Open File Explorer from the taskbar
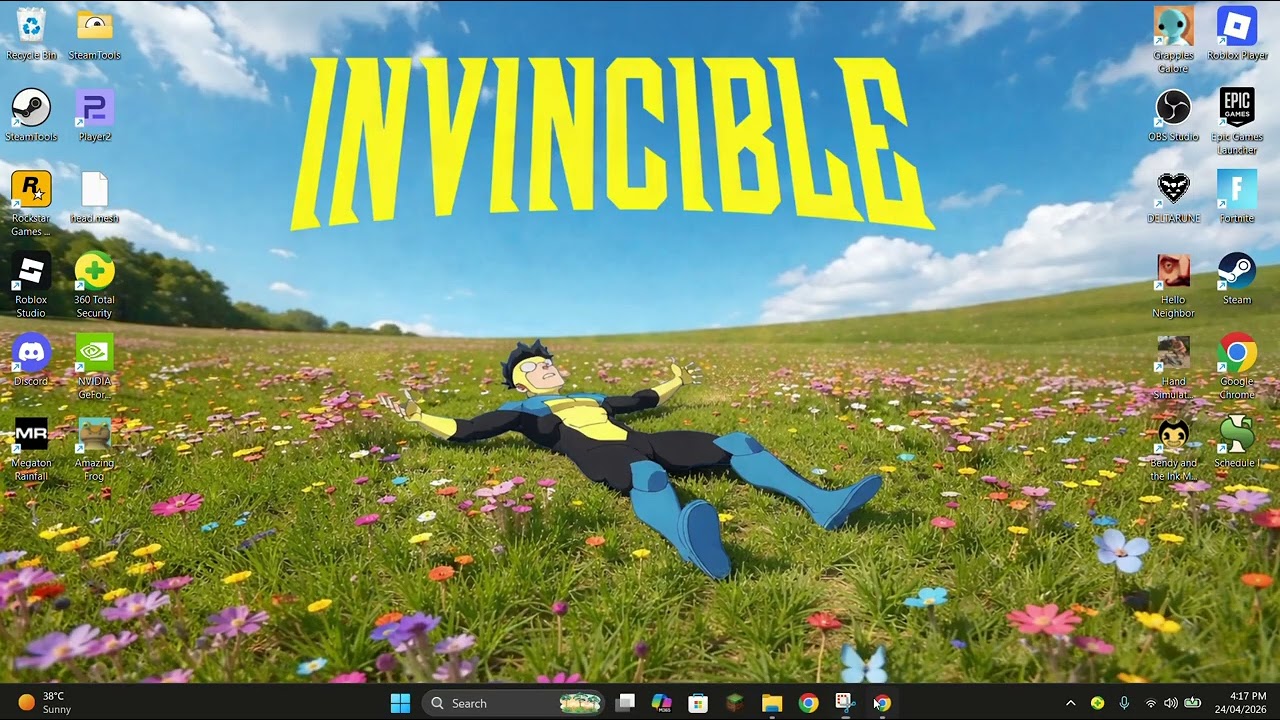 (x=771, y=703)
